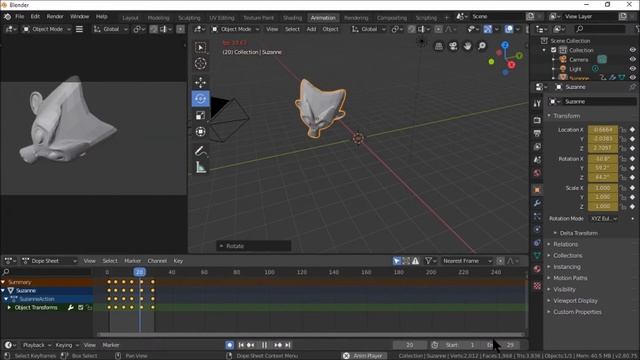Click the pan view hand icon

[x=467, y=46]
